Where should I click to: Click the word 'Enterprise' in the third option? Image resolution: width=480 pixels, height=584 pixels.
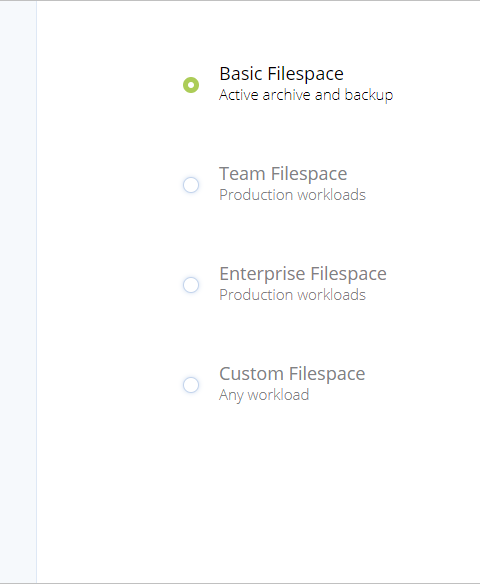(x=262, y=274)
